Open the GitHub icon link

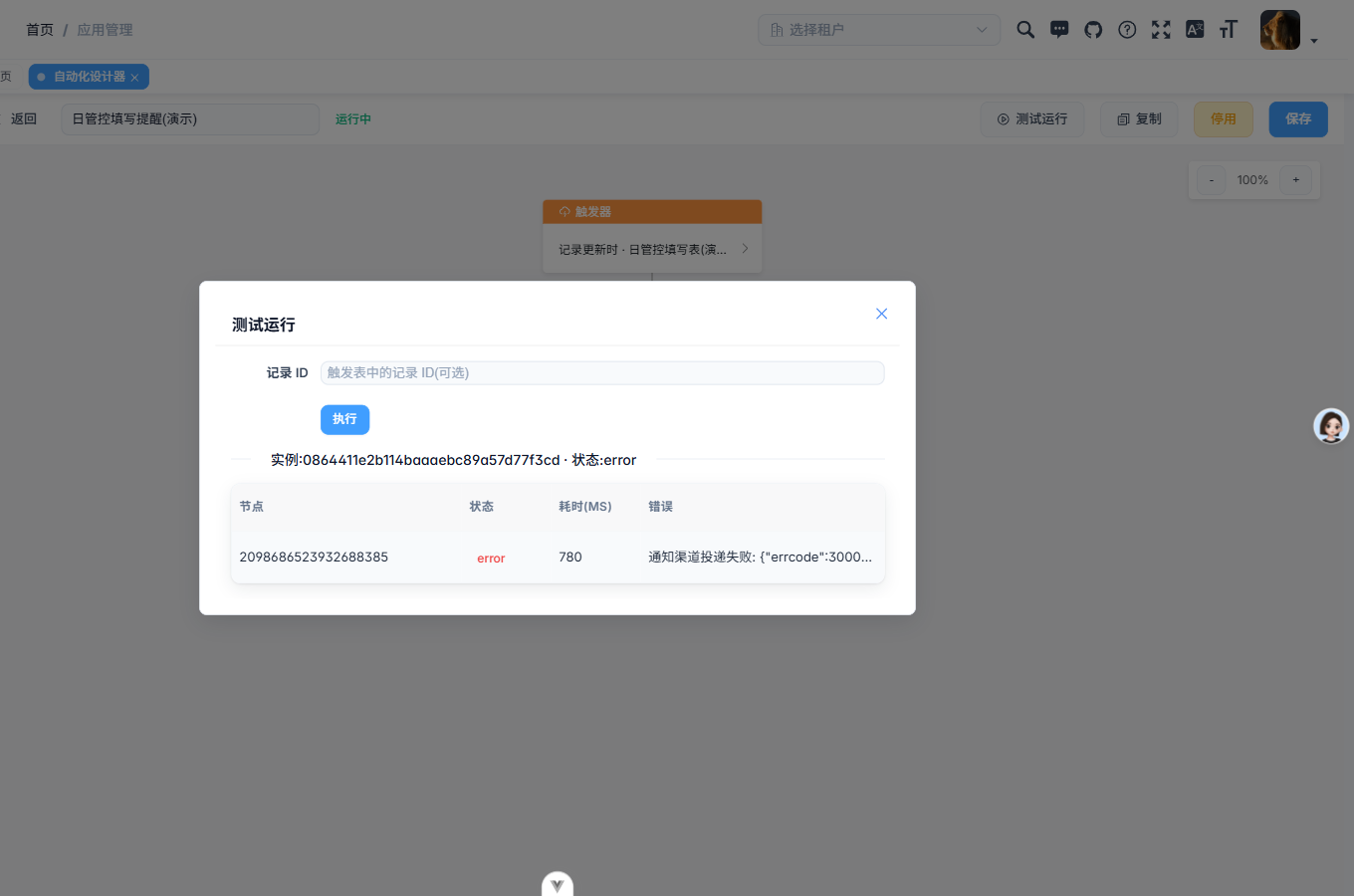tap(1093, 30)
